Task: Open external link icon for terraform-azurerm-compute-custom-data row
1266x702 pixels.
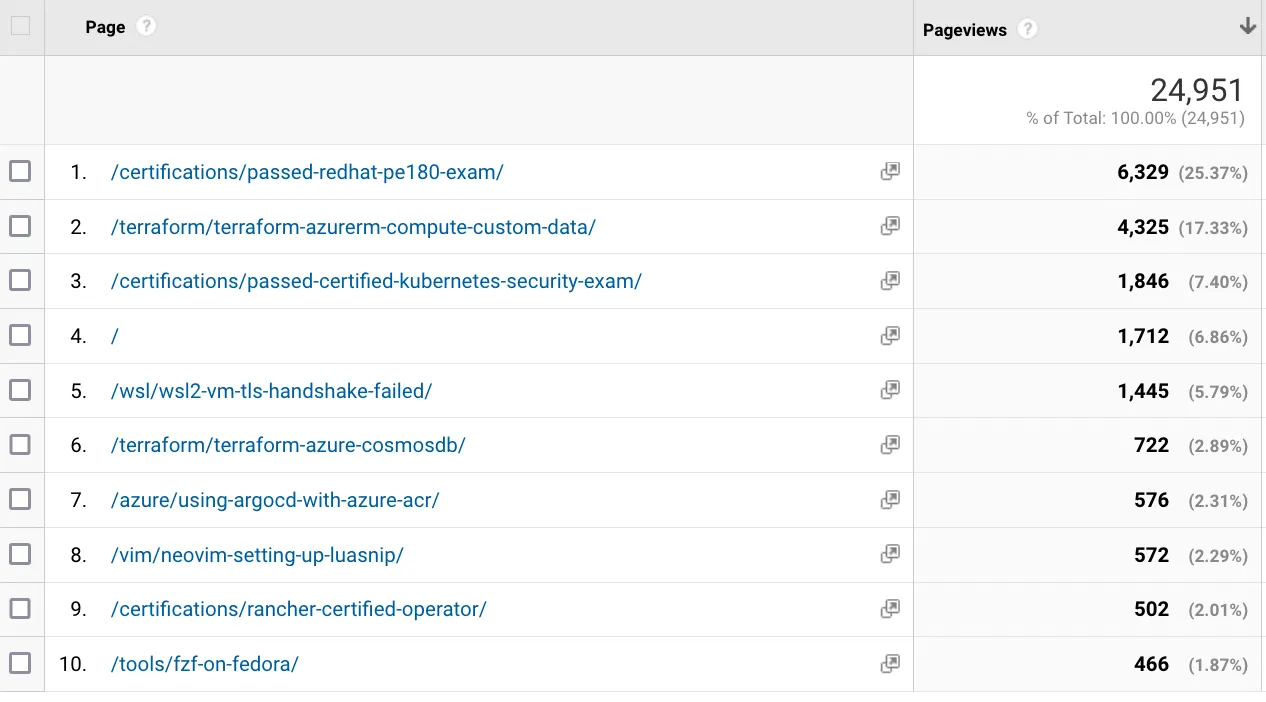Action: 890,227
